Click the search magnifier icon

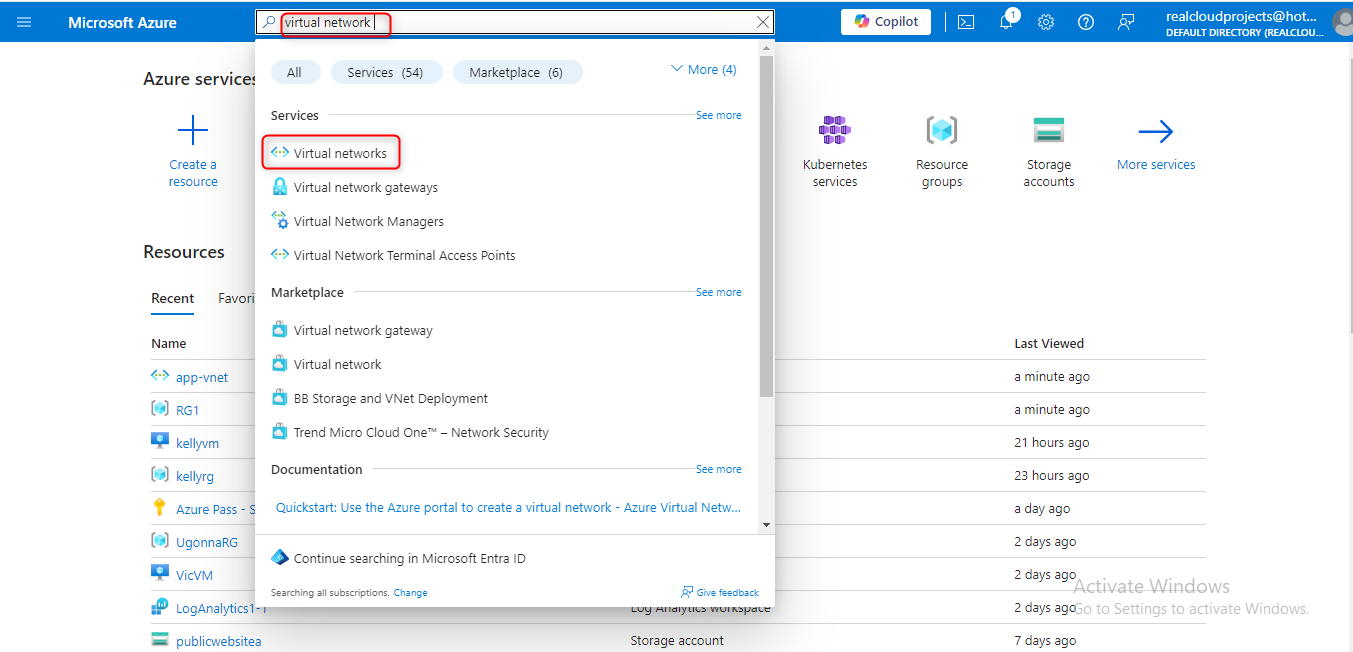pyautogui.click(x=269, y=22)
